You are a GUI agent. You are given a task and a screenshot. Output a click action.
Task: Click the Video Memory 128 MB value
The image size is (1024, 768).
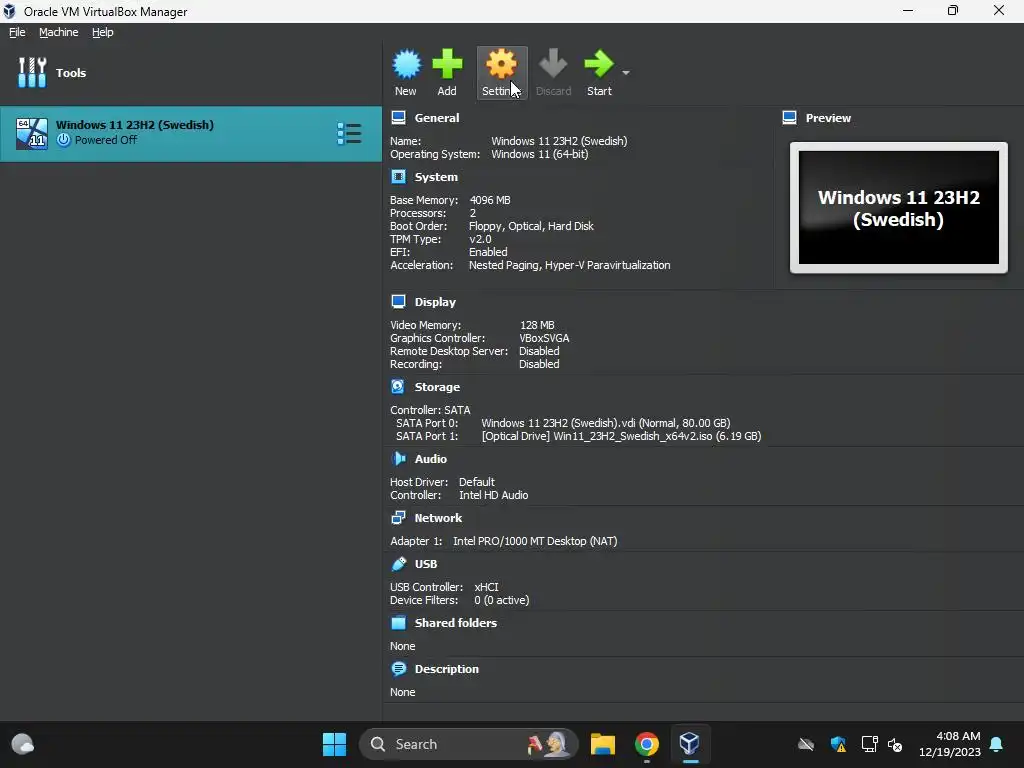coord(537,325)
